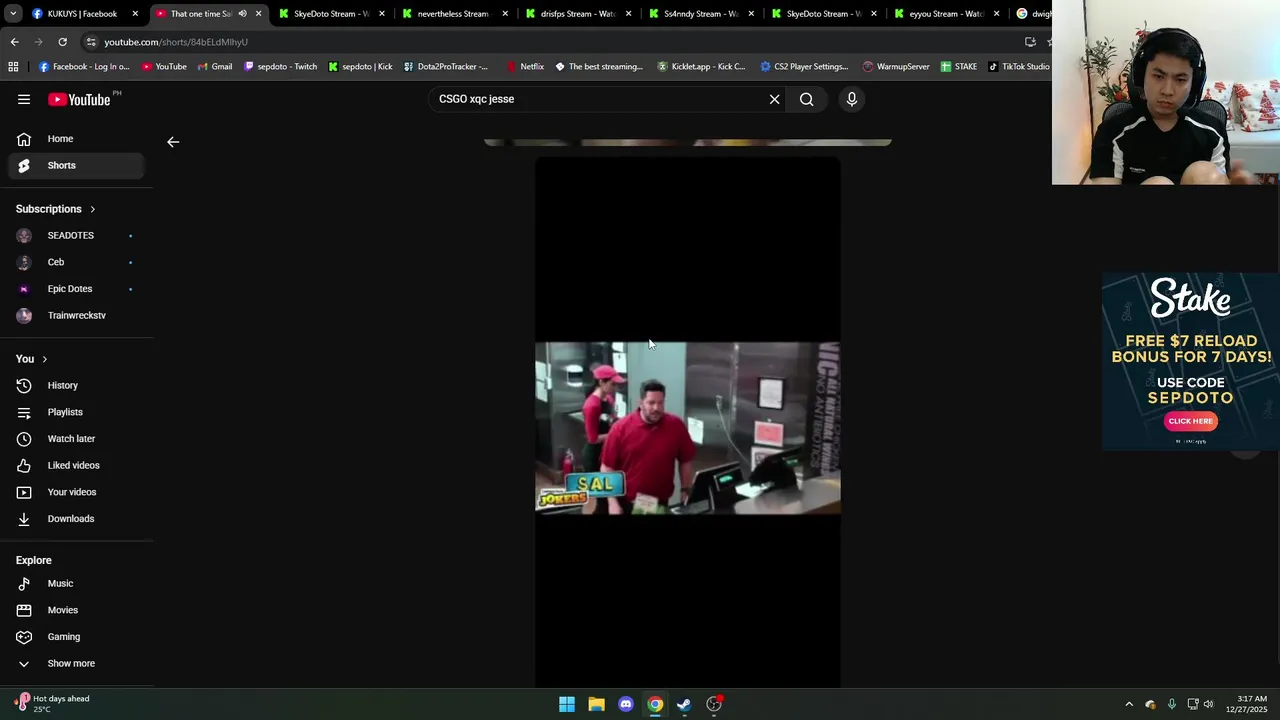Expand Show more under Explore

[x=77, y=663]
